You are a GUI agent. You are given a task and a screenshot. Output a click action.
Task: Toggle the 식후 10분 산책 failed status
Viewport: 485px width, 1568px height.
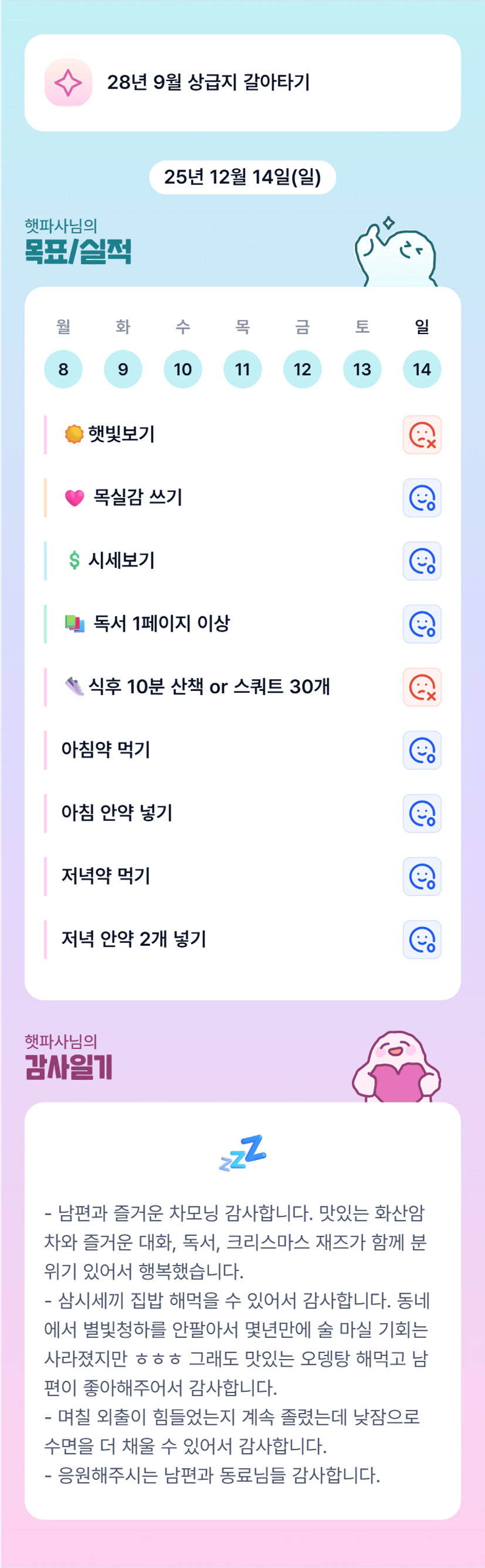422,687
